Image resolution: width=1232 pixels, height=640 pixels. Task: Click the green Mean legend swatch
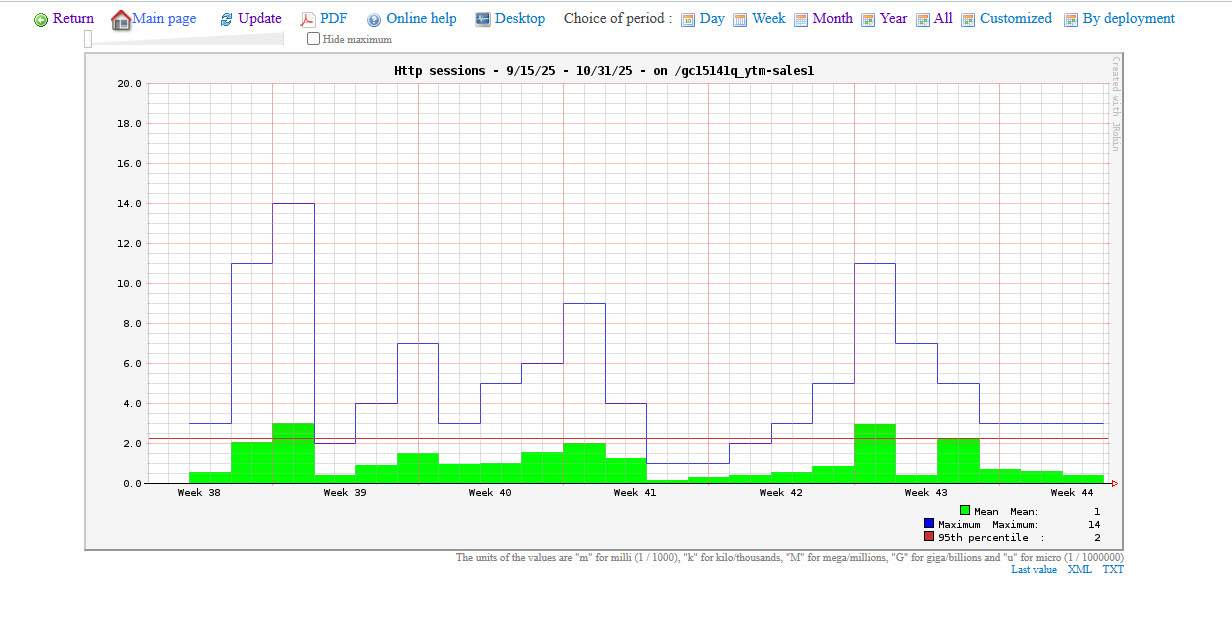tap(965, 511)
